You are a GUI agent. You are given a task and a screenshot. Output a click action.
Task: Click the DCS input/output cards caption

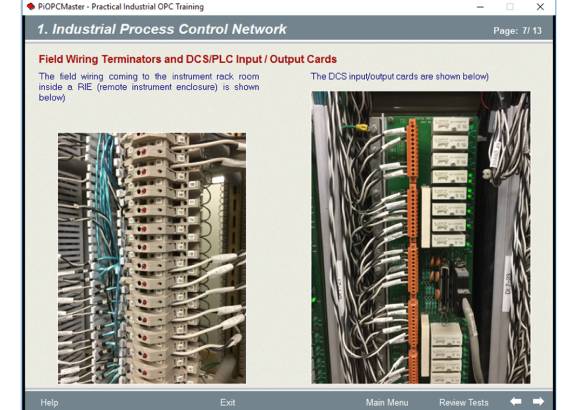(400, 77)
